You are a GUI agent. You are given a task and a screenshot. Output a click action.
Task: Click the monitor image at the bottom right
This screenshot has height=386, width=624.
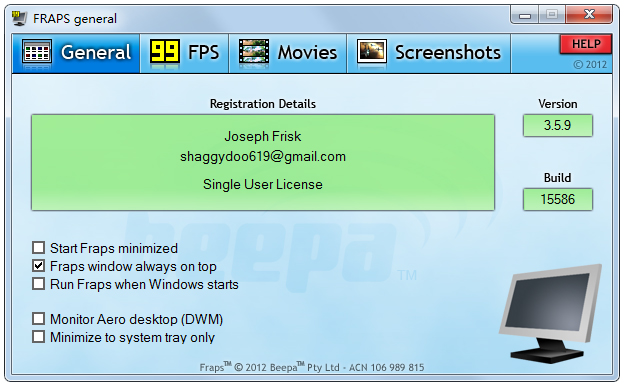point(551,313)
